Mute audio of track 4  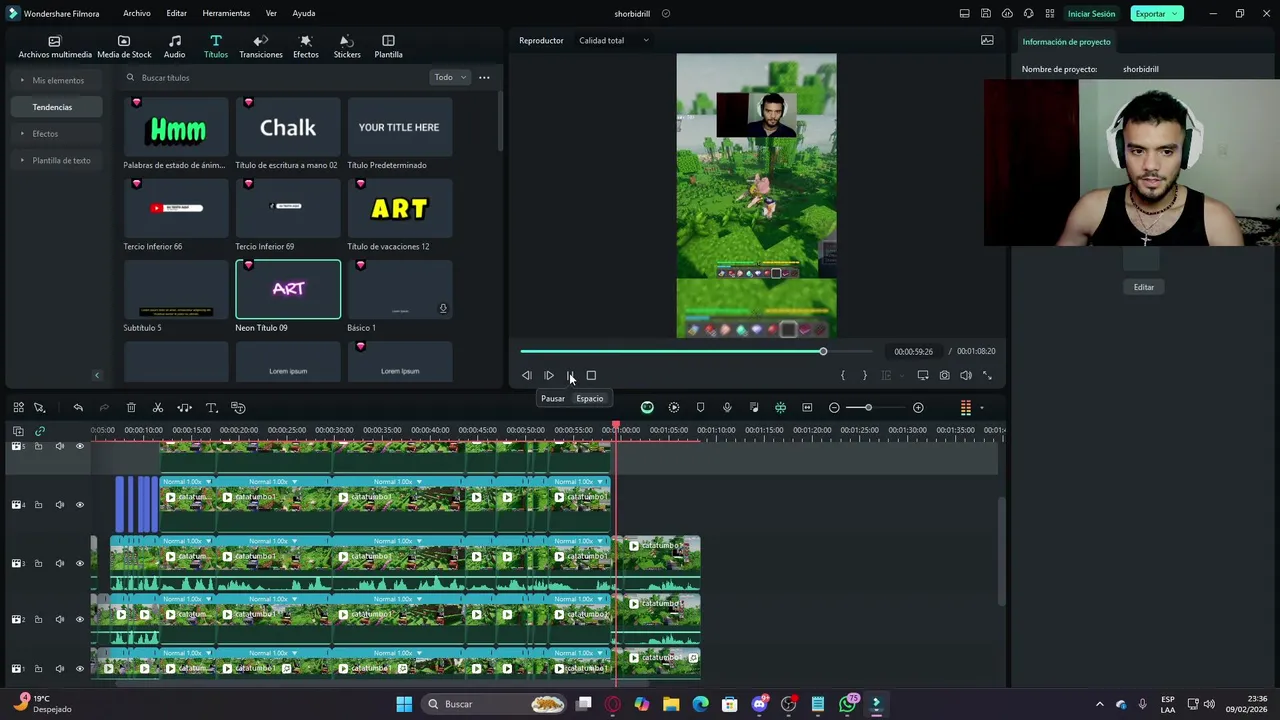point(59,505)
